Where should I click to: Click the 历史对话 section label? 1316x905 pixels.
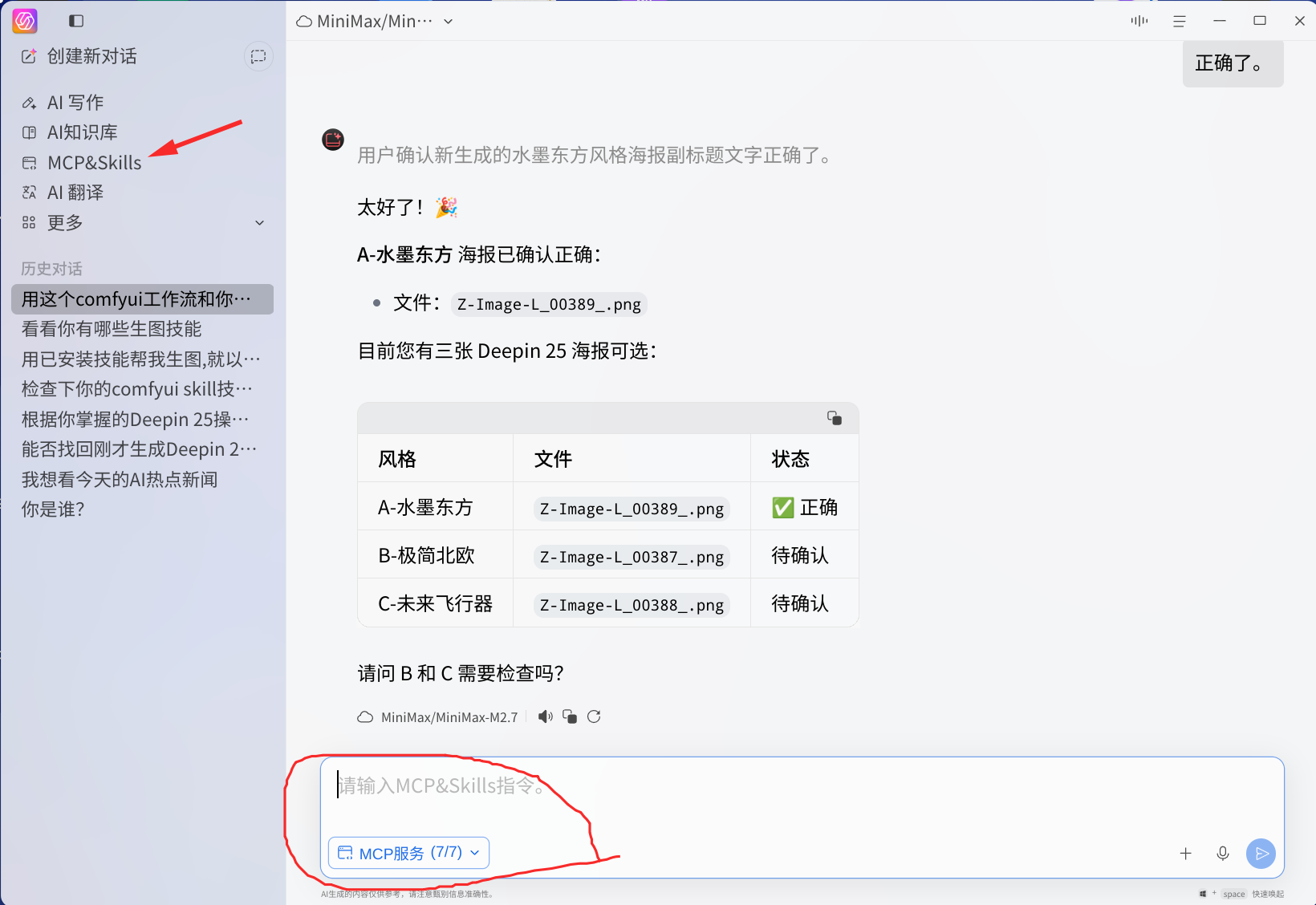(x=51, y=269)
